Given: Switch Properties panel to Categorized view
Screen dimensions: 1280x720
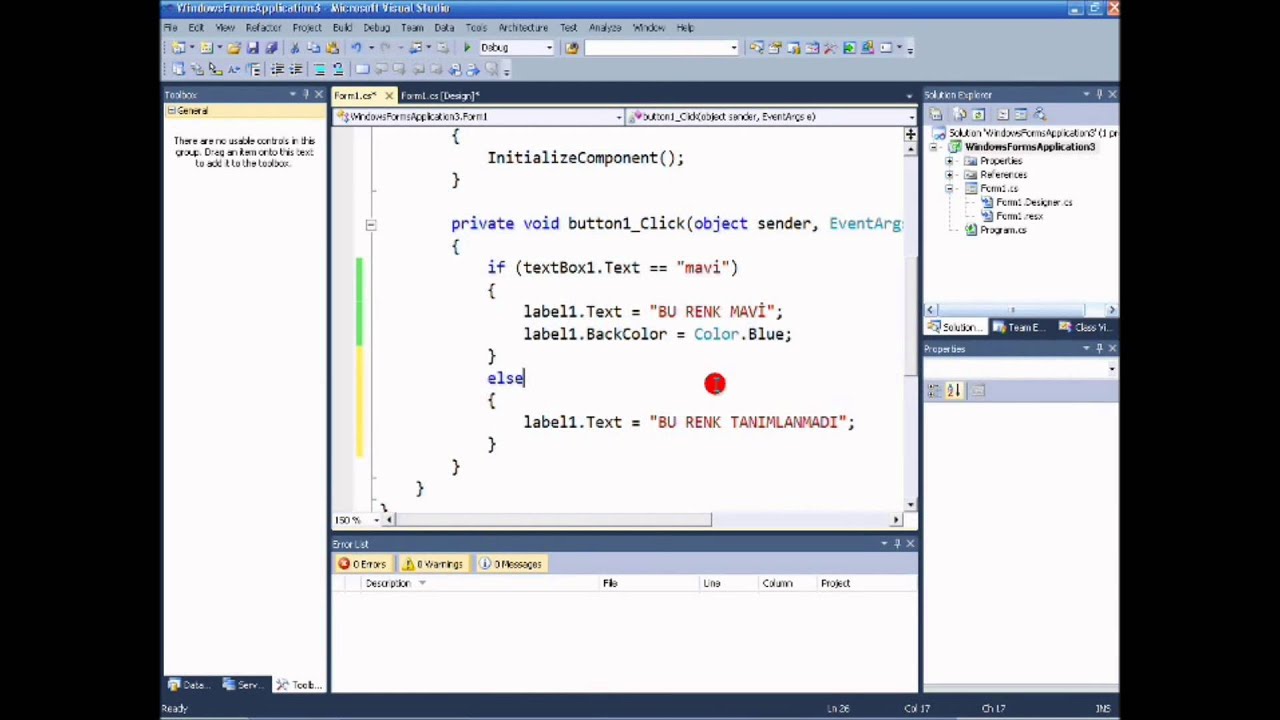Looking at the screenshot, I should pos(934,391).
